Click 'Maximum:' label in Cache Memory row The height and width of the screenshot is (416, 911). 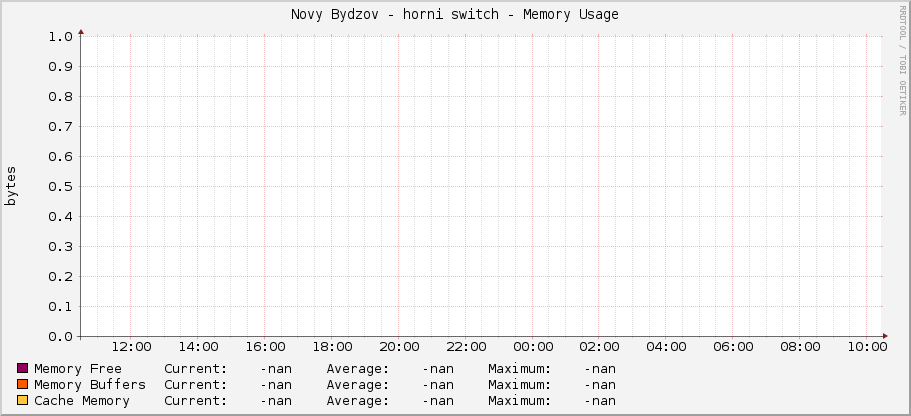519,401
